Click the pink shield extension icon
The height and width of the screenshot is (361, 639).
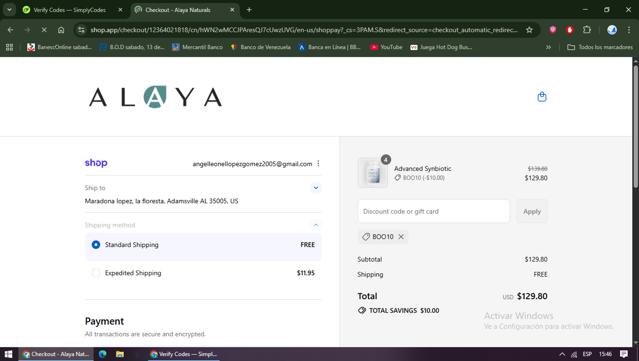(x=553, y=30)
